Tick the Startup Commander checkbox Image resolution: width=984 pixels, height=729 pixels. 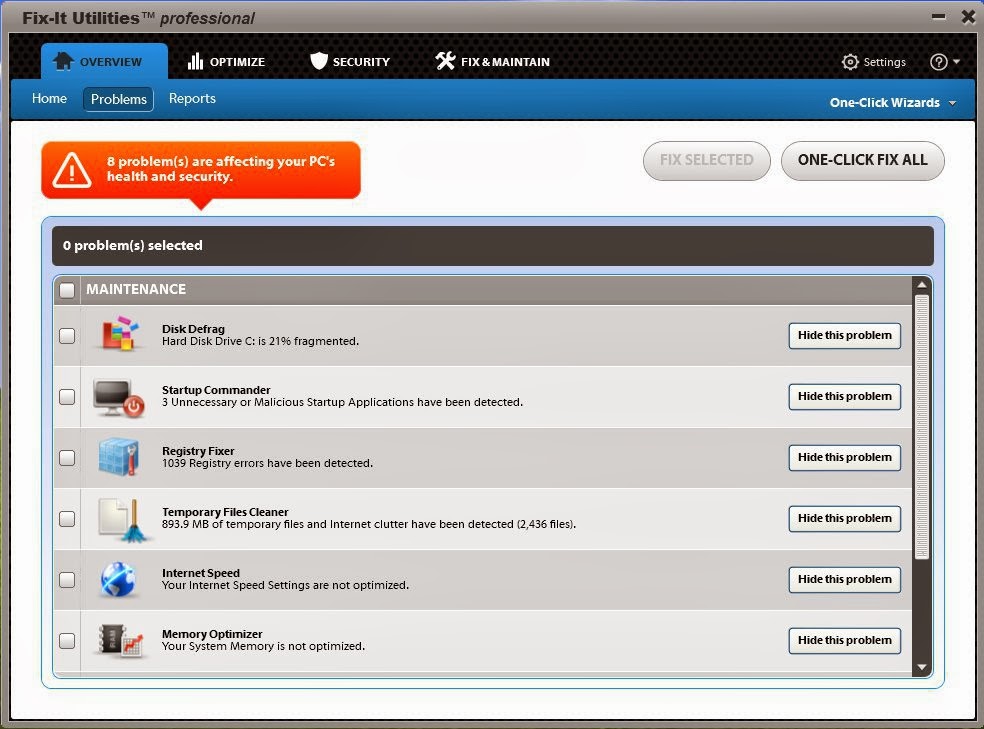click(x=67, y=396)
